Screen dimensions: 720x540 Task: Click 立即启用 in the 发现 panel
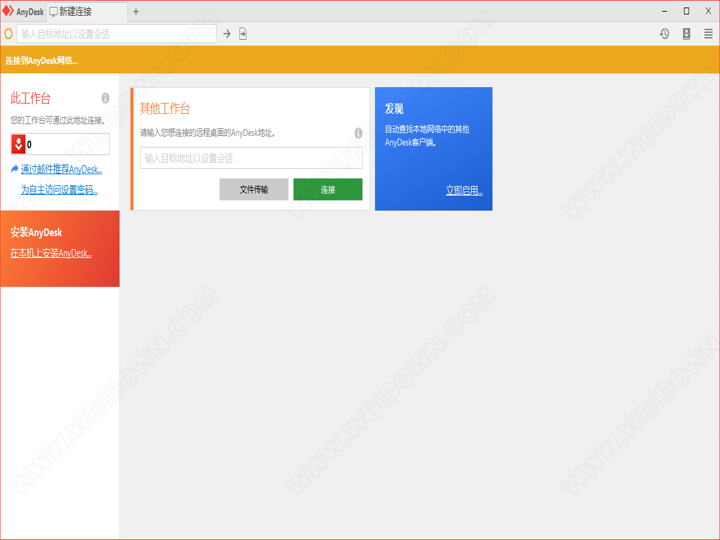pos(464,190)
